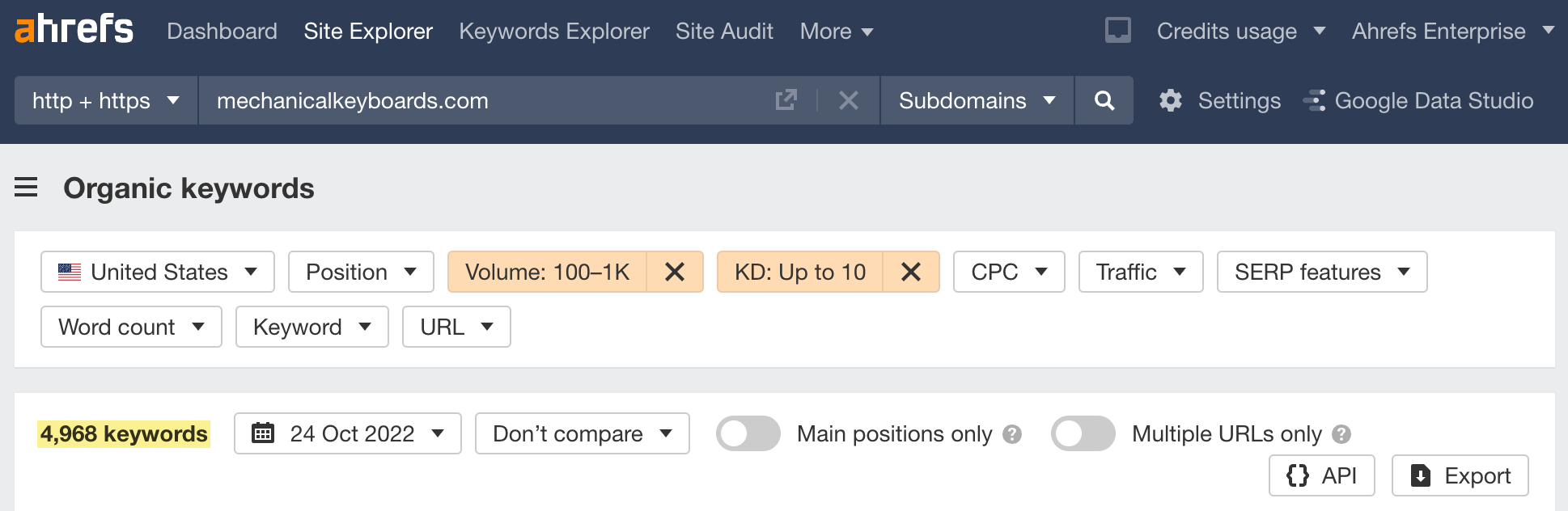Click the Credits usage notebook icon

coord(1117,30)
